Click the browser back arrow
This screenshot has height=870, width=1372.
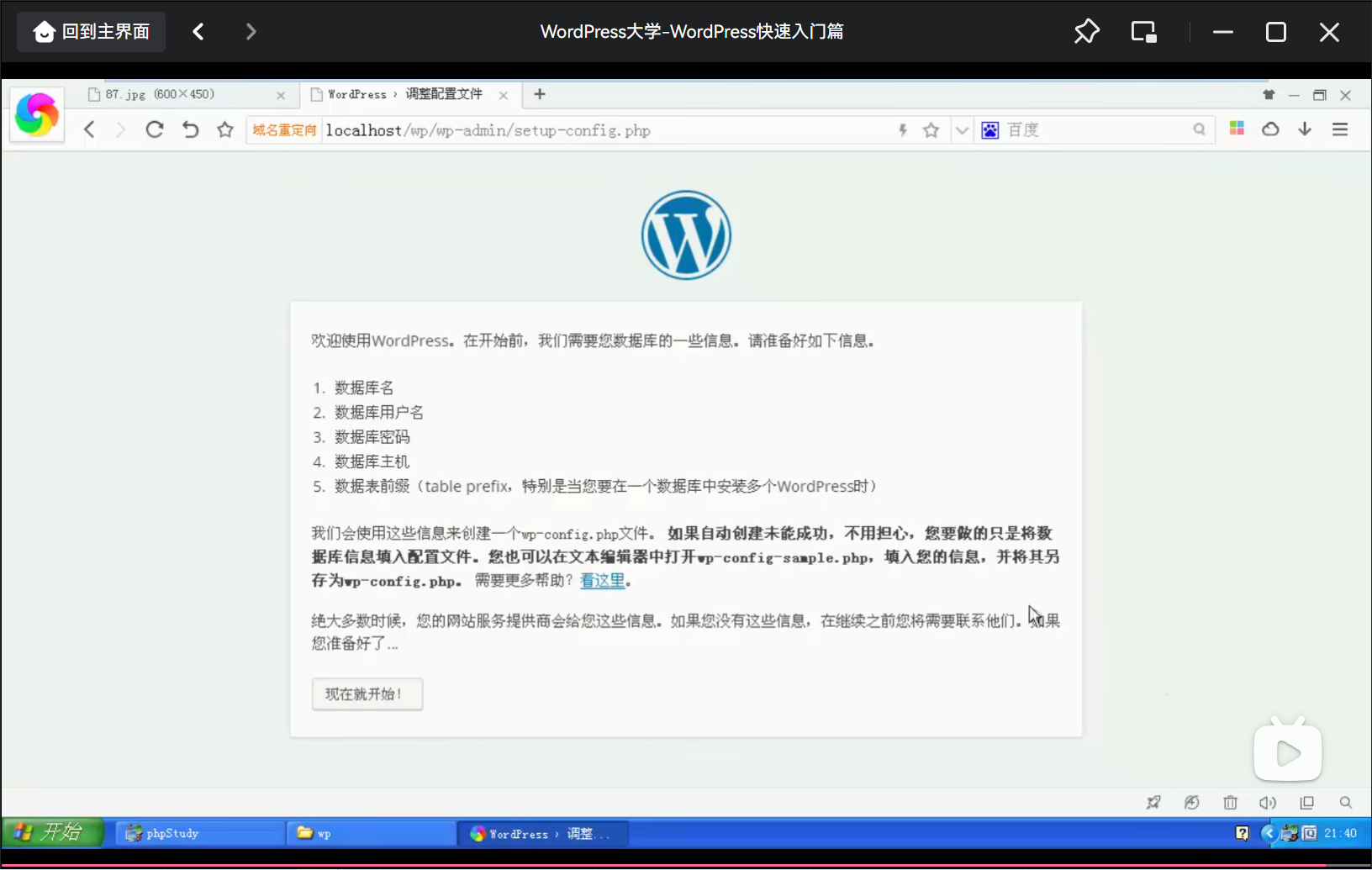pyautogui.click(x=90, y=129)
